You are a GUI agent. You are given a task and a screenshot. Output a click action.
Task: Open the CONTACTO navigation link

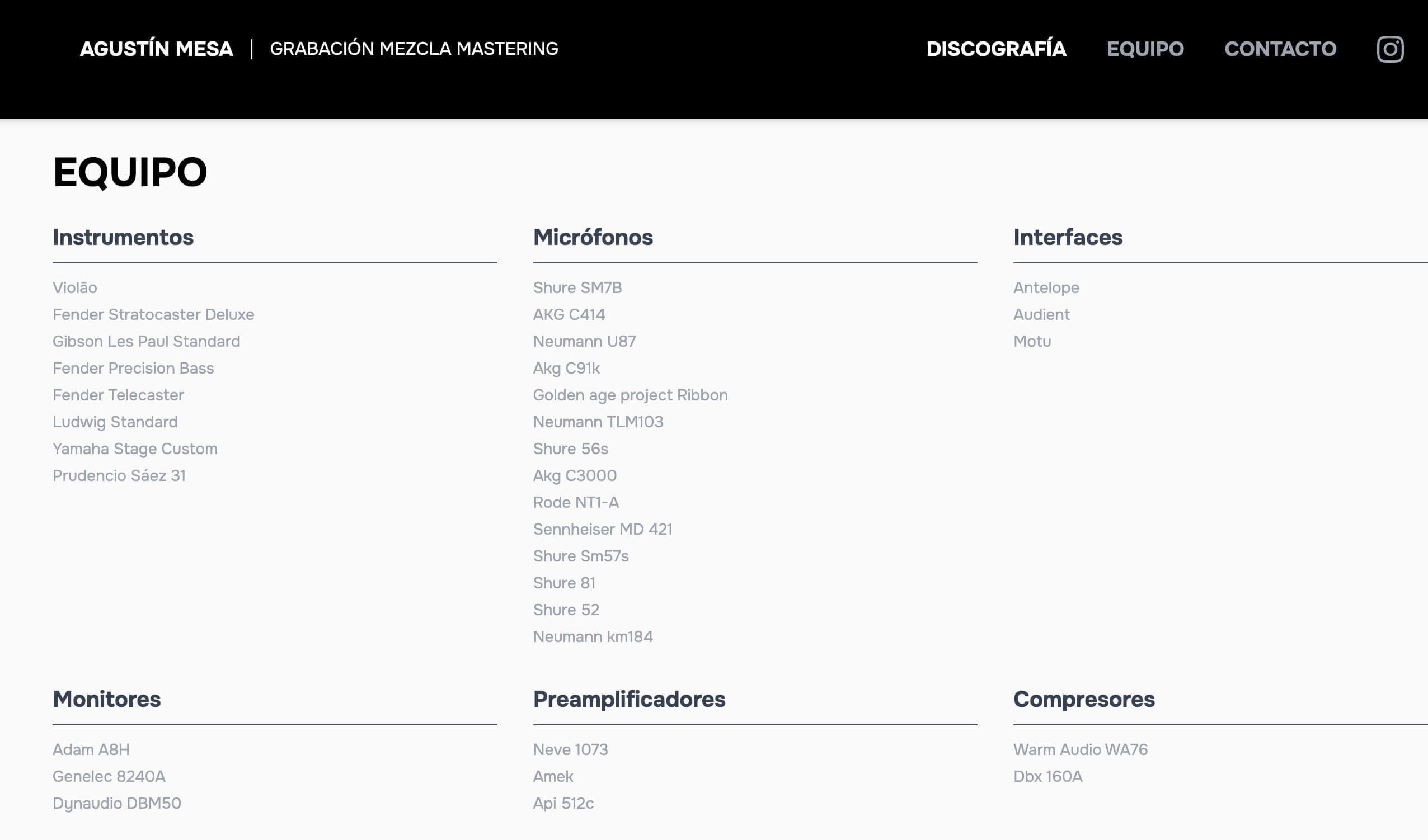pos(1280,49)
